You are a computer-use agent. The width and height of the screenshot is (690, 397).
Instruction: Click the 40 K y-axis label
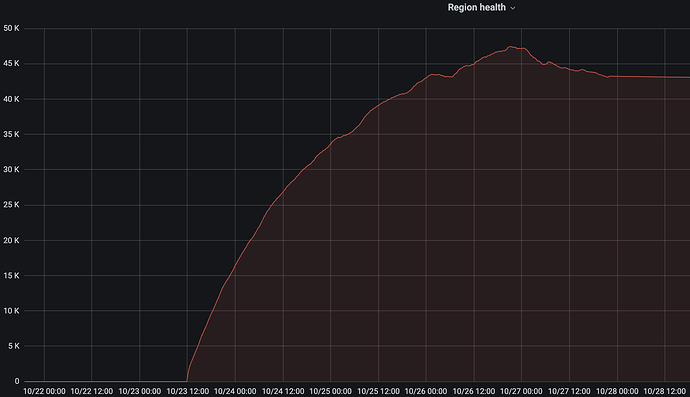click(x=11, y=99)
